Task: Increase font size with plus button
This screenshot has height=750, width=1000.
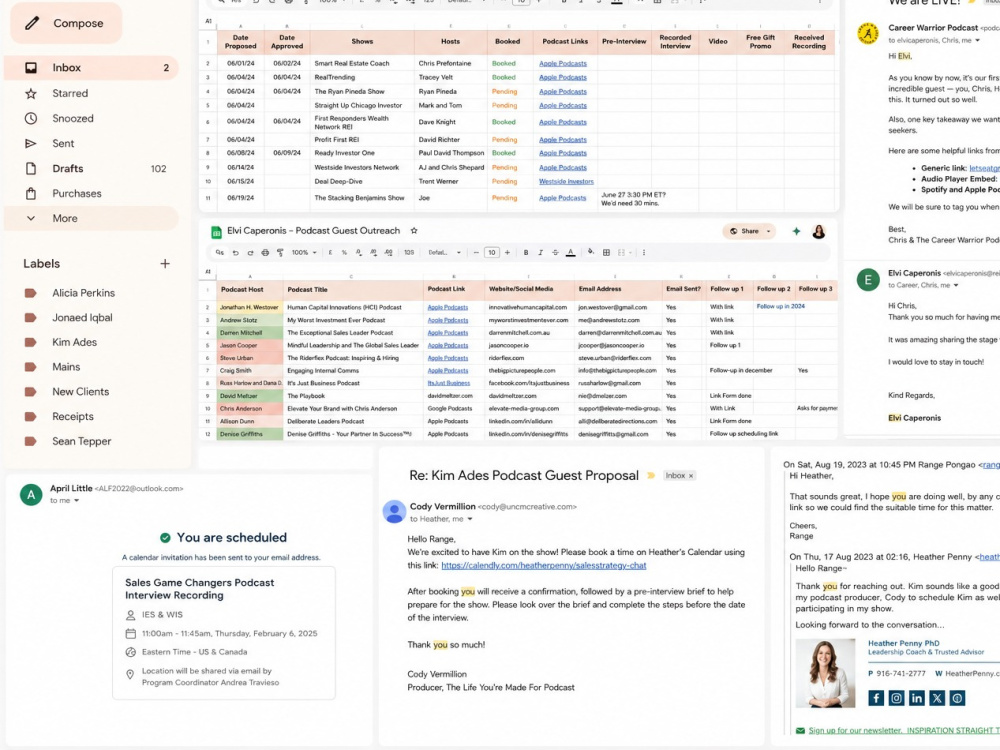Action: pos(508,253)
